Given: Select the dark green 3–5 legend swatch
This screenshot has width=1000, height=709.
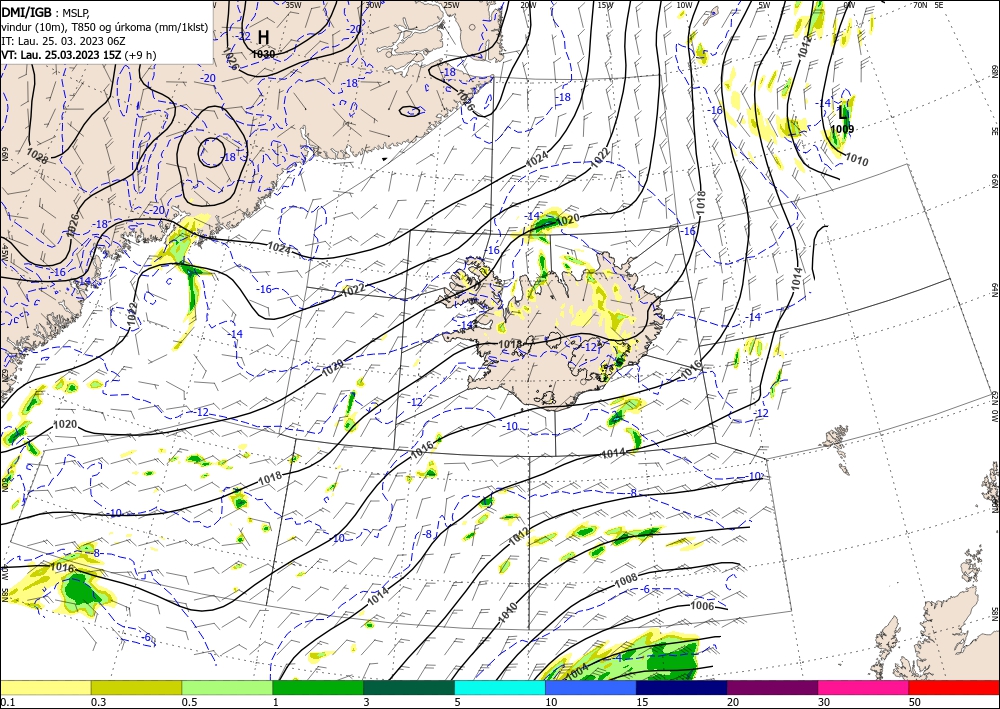Looking at the screenshot, I should point(409,687).
